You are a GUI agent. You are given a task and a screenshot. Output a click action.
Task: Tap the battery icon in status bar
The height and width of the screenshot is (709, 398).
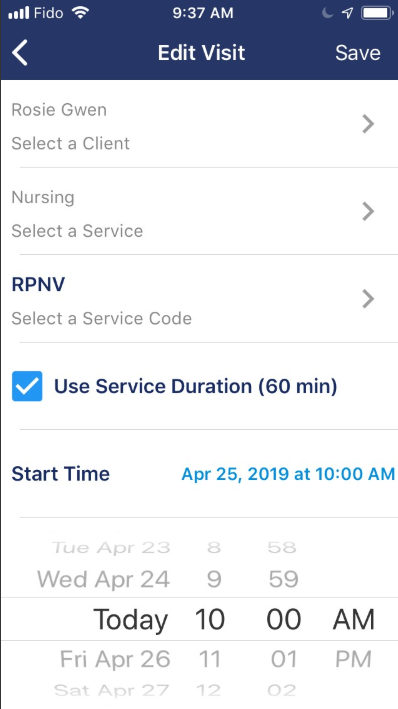tap(377, 13)
